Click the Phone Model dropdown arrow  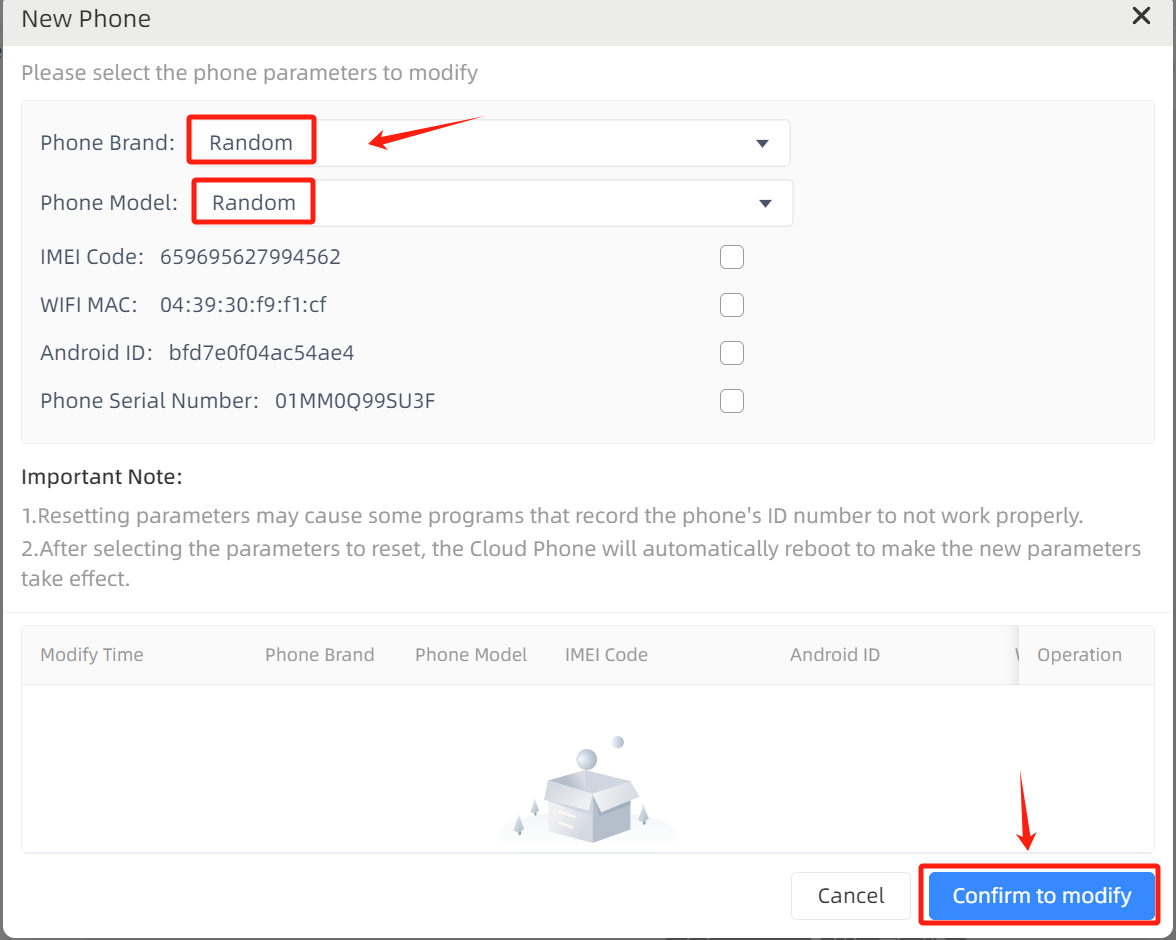[765, 203]
